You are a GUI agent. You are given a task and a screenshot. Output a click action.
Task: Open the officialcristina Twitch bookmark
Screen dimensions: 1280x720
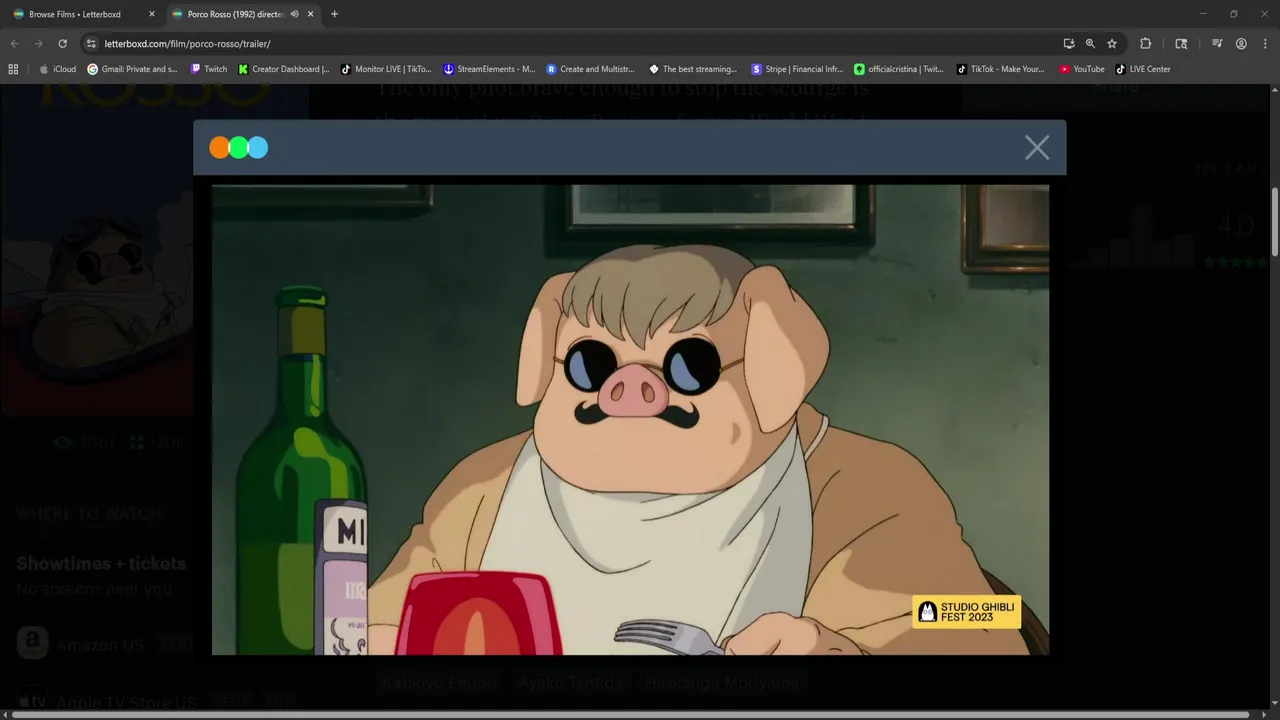tap(898, 69)
